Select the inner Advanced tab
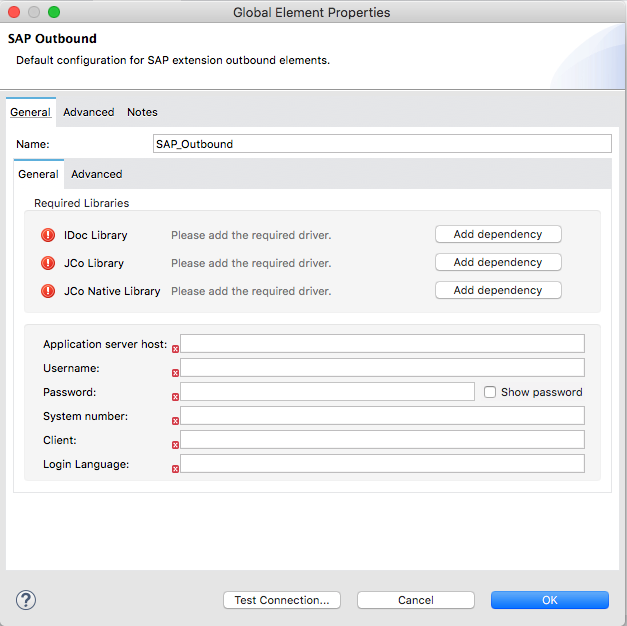The width and height of the screenshot is (627, 626). [96, 174]
